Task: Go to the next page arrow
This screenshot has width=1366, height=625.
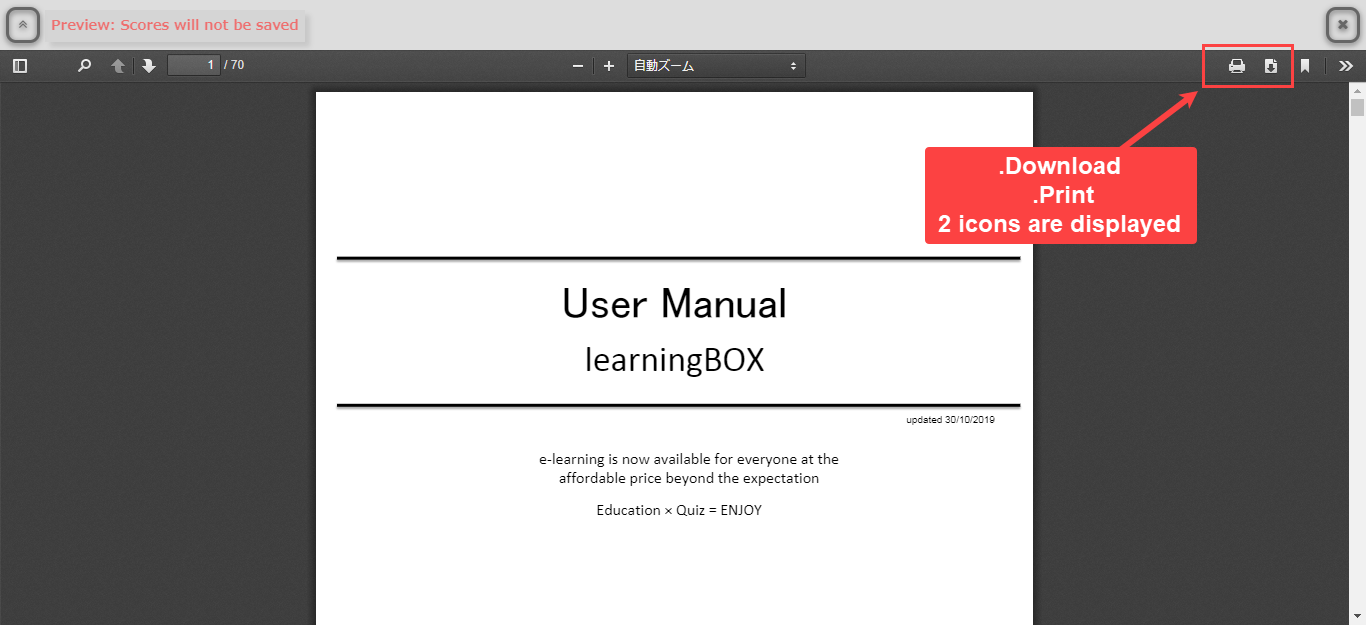Action: pos(149,66)
